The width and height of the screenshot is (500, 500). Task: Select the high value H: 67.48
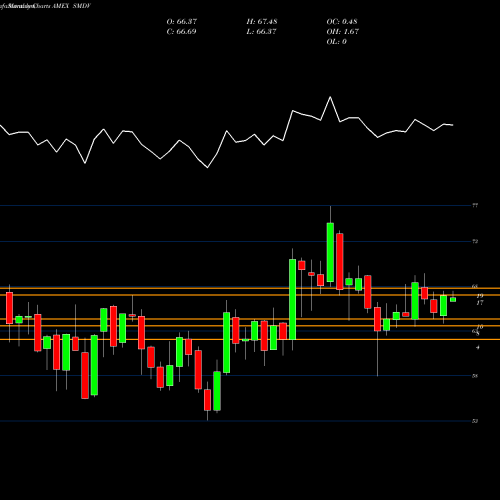pyautogui.click(x=262, y=22)
